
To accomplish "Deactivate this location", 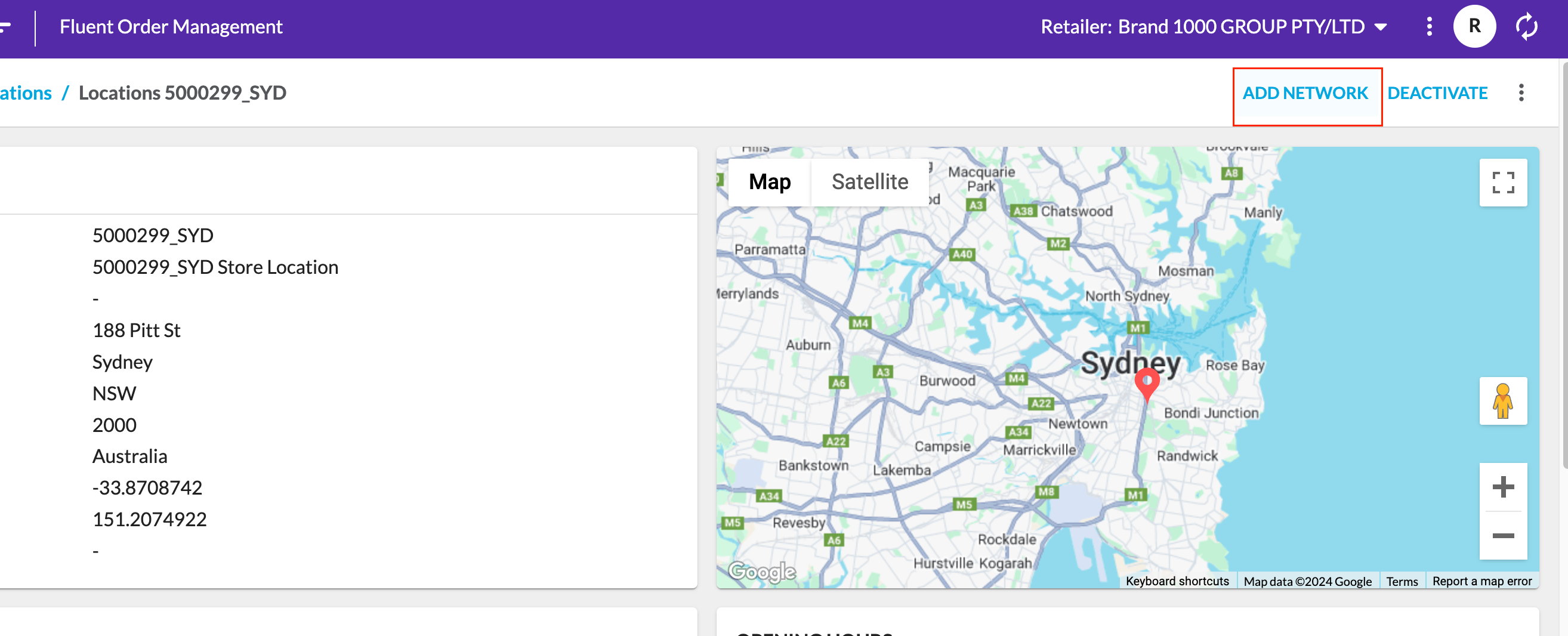I will coord(1437,93).
